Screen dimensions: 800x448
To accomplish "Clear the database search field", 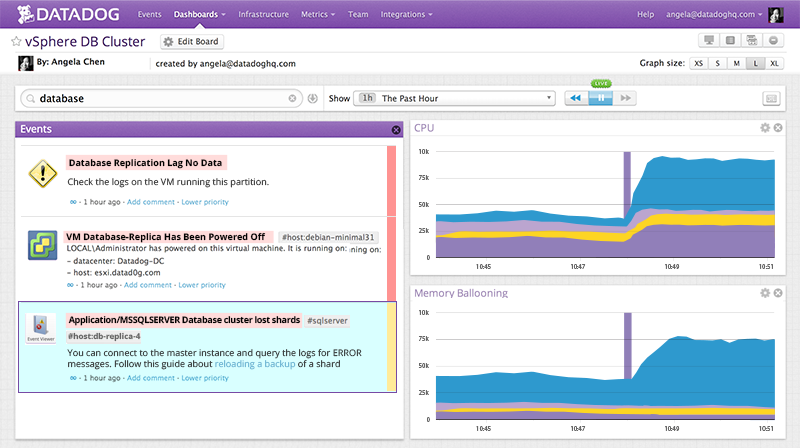I will [x=292, y=98].
